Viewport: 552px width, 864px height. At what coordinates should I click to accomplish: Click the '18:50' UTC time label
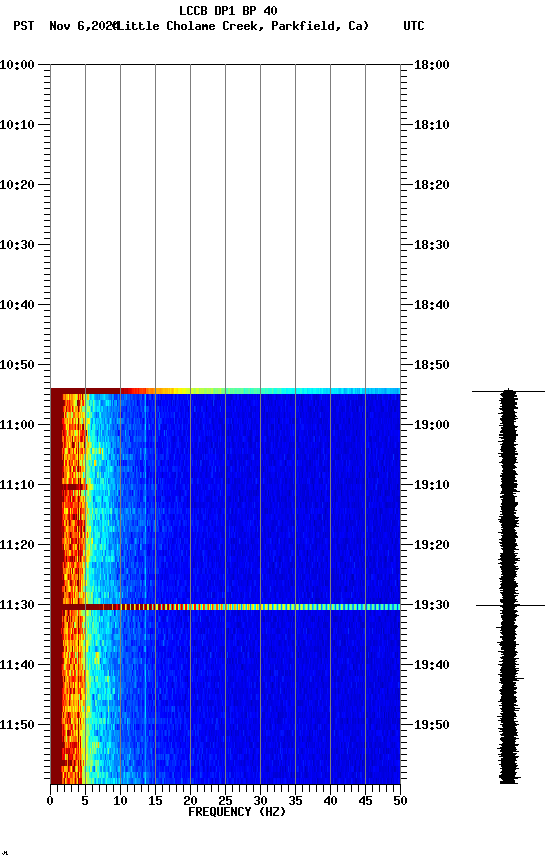point(432,365)
